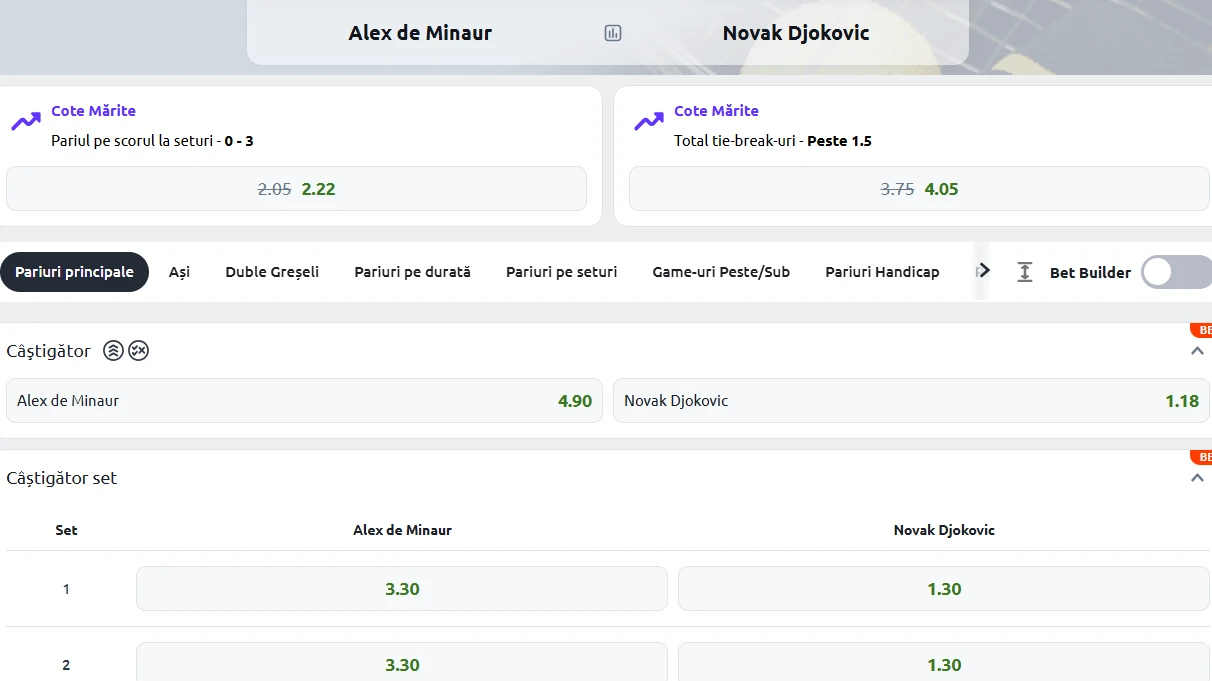The image size is (1212, 681).
Task: Open the Game-uri Peste/Sub tab
Action: (721, 272)
